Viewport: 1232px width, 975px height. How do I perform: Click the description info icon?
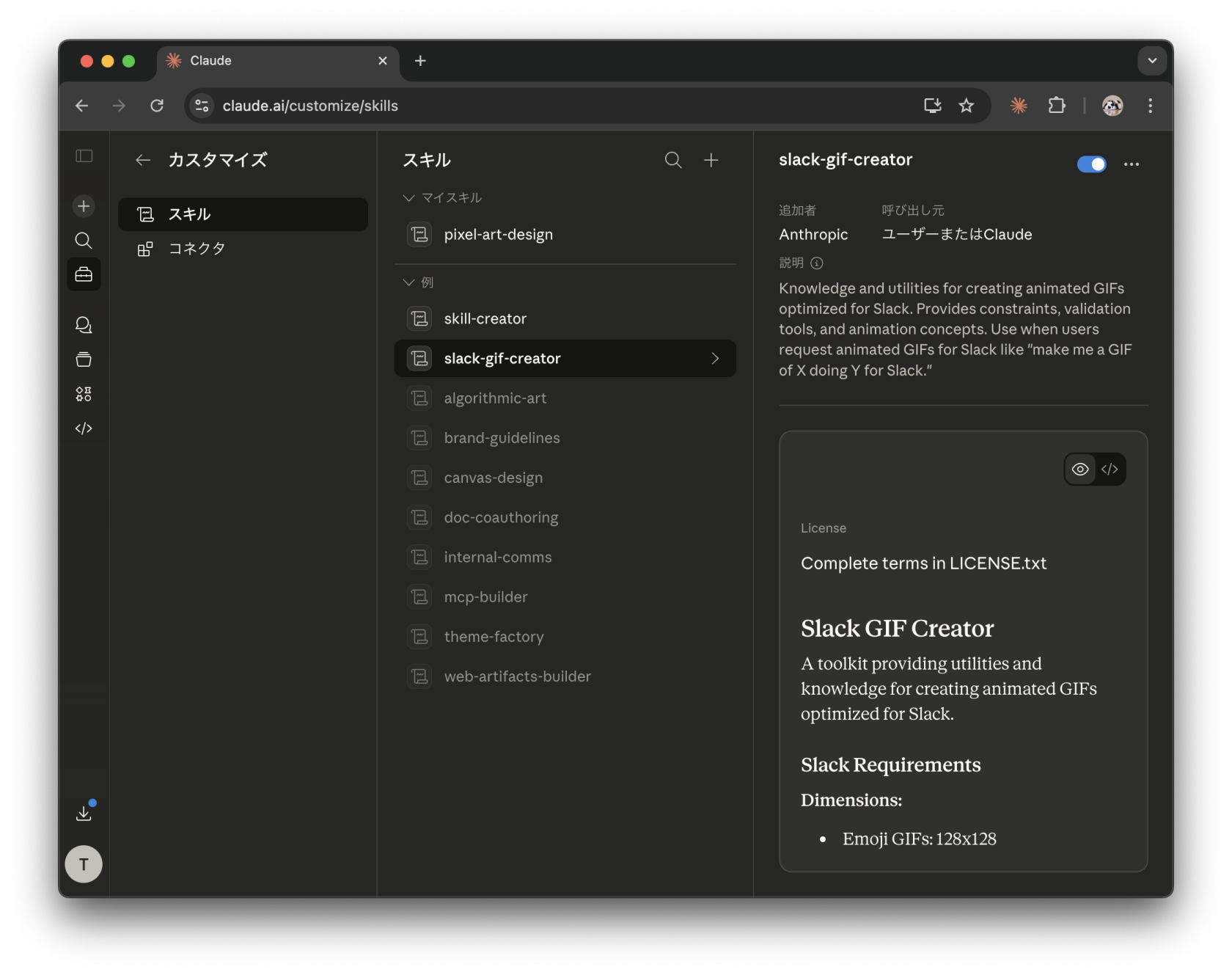click(817, 263)
